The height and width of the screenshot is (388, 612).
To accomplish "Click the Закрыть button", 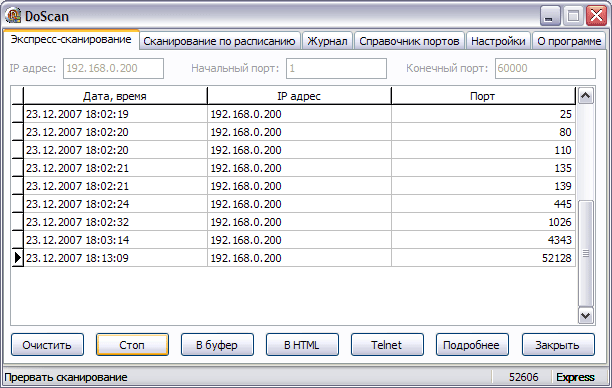I will coord(558,345).
